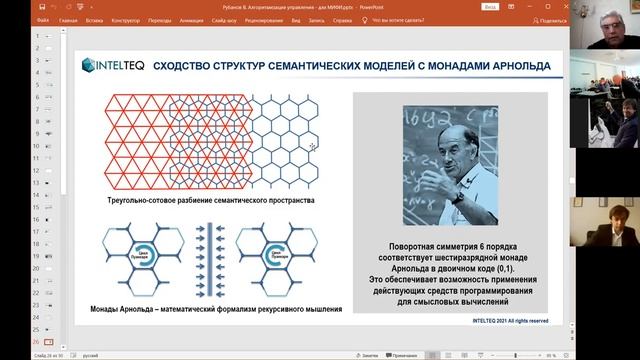Viewport: 640px width, 360px height.
Task: Undo the last action in title bar
Action: pyautogui.click(x=54, y=7)
